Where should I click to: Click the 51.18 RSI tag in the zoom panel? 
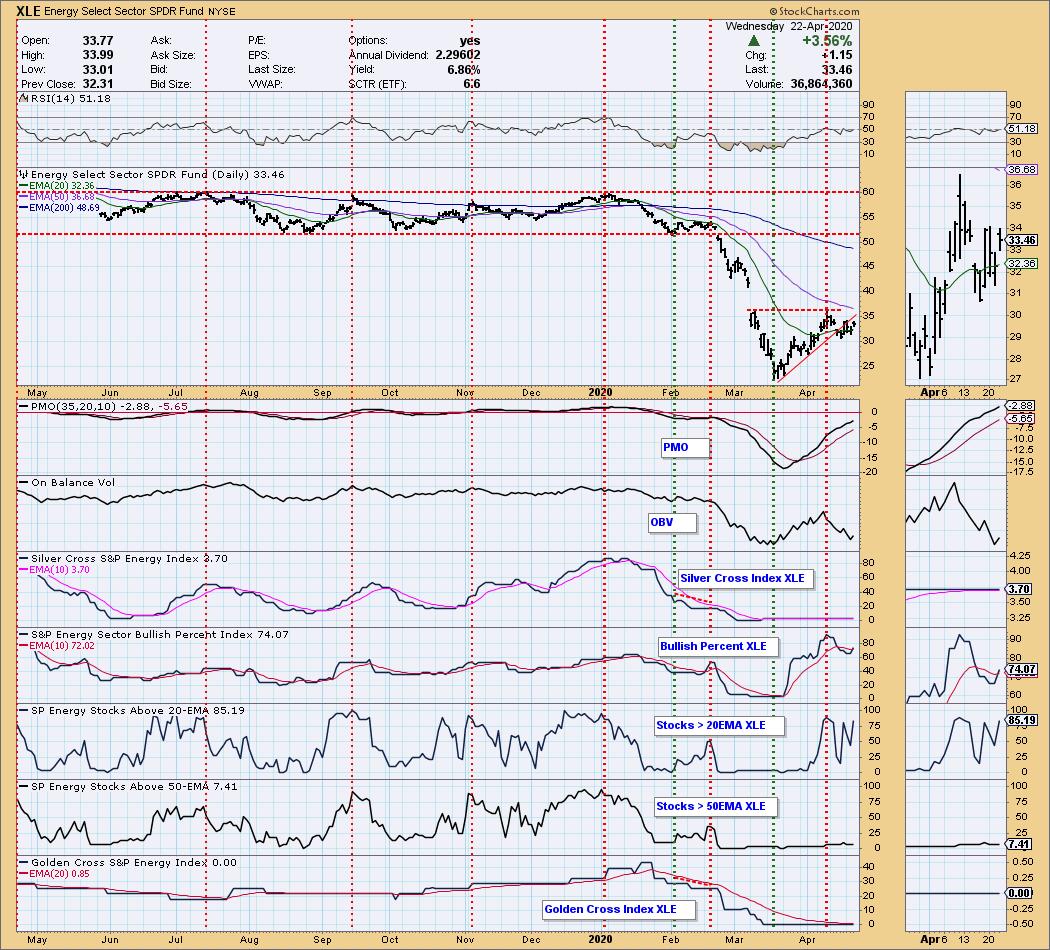click(x=1021, y=129)
